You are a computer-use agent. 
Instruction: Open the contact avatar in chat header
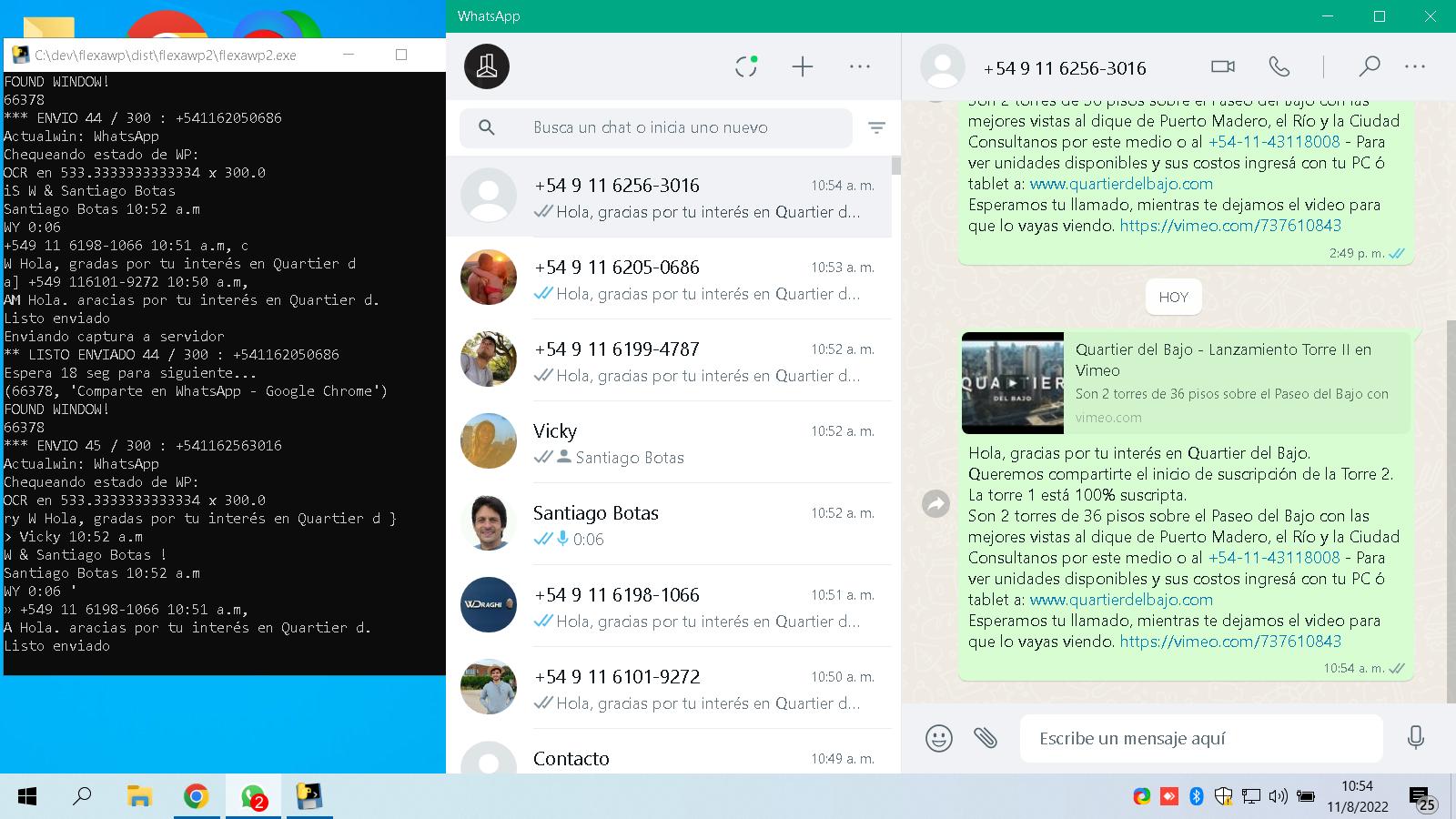943,67
